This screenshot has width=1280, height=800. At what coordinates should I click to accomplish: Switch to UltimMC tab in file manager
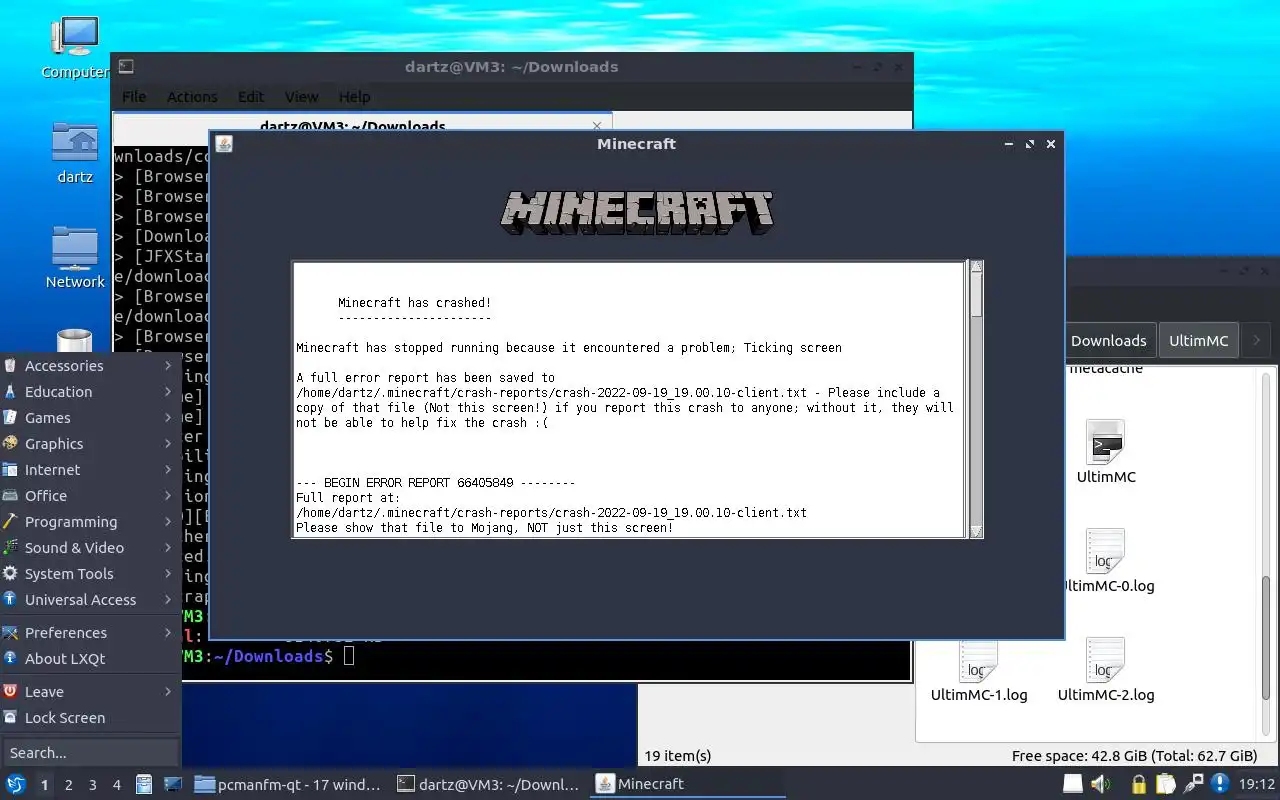(1199, 341)
